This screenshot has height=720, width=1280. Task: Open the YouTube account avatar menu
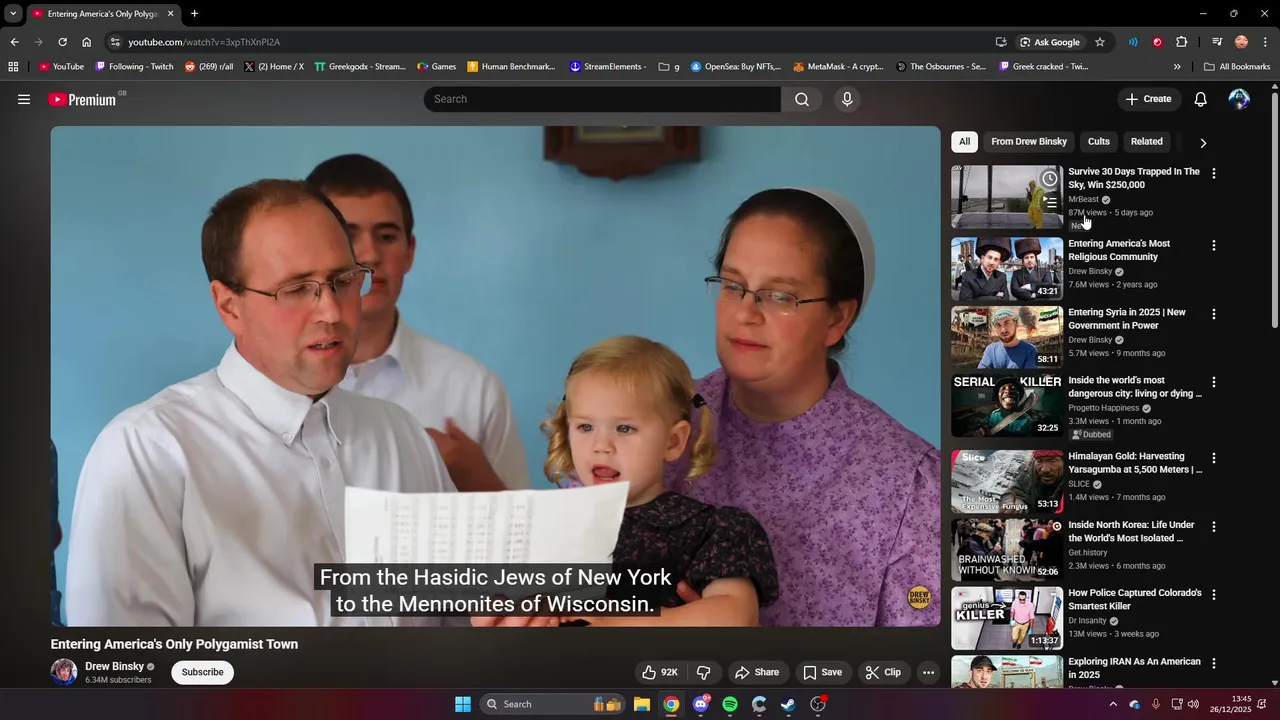tap(1239, 99)
